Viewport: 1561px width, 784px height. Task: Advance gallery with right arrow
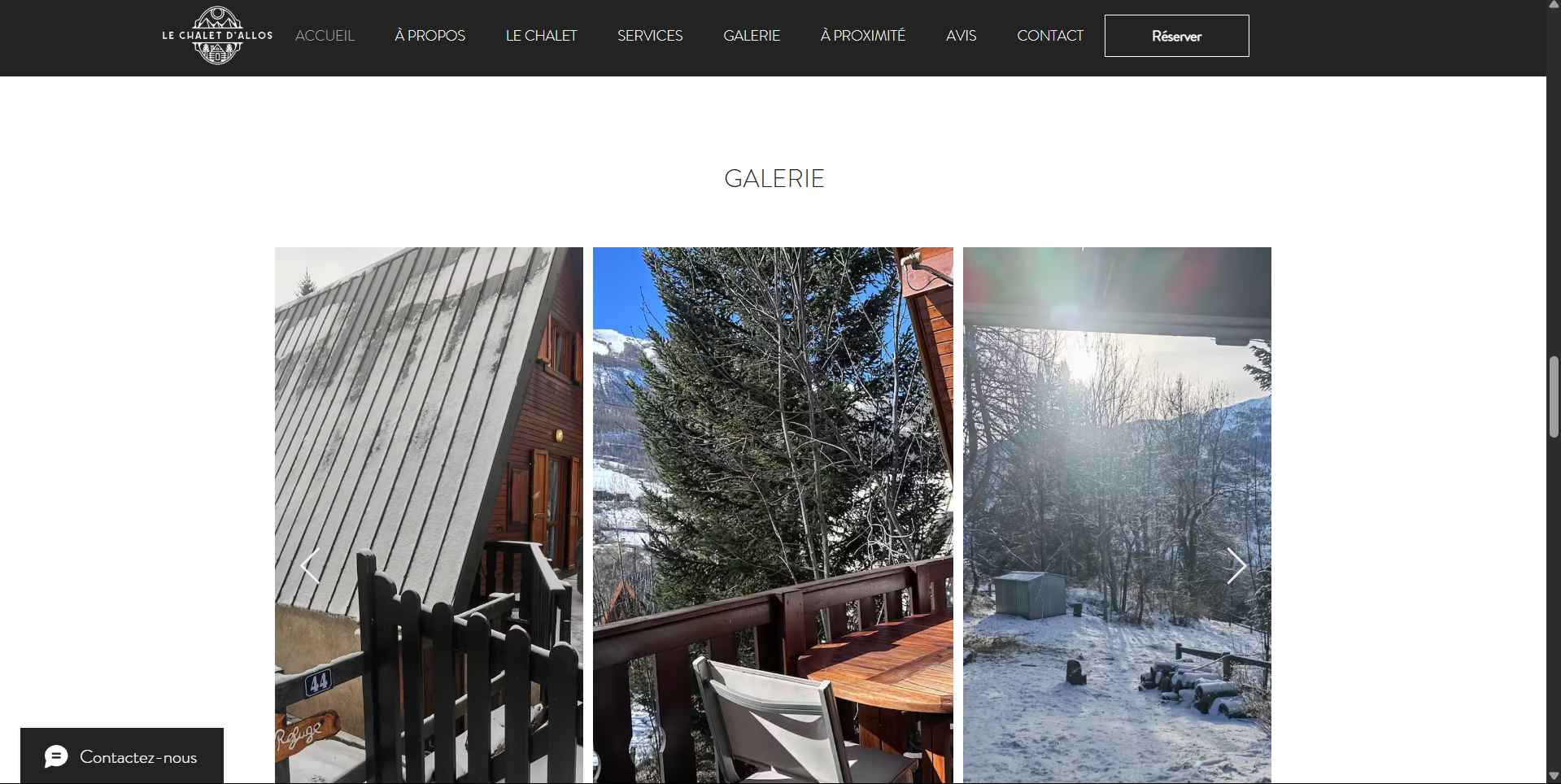pyautogui.click(x=1236, y=566)
